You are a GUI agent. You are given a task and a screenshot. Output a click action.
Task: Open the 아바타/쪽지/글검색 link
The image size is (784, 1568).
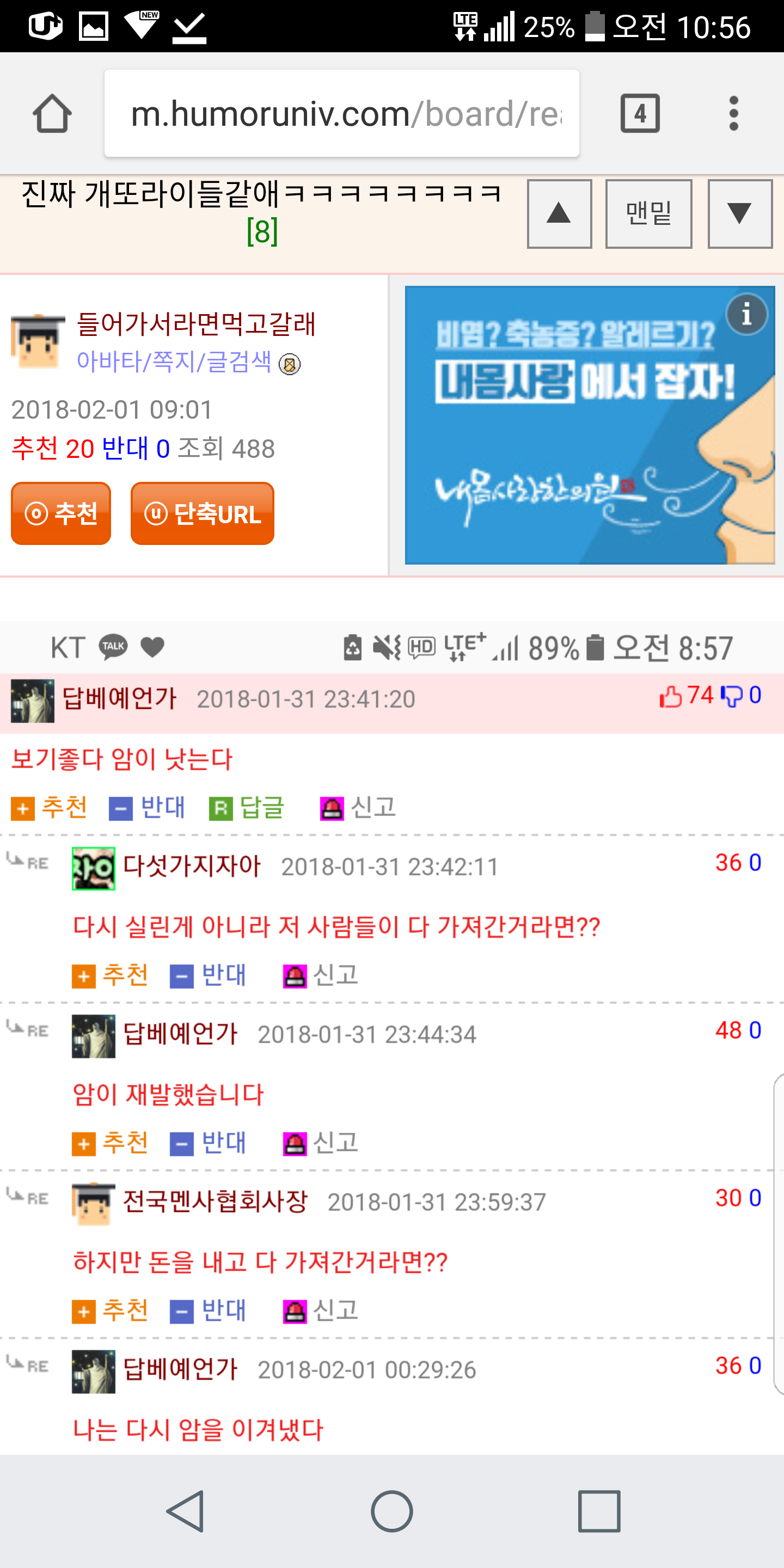pos(174,362)
